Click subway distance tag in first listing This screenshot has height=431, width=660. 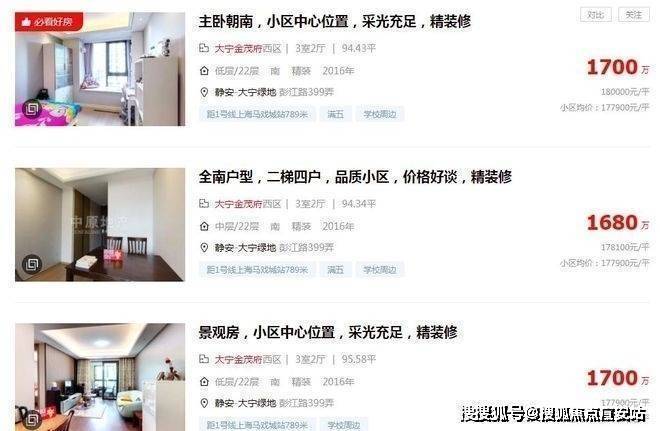click(257, 114)
